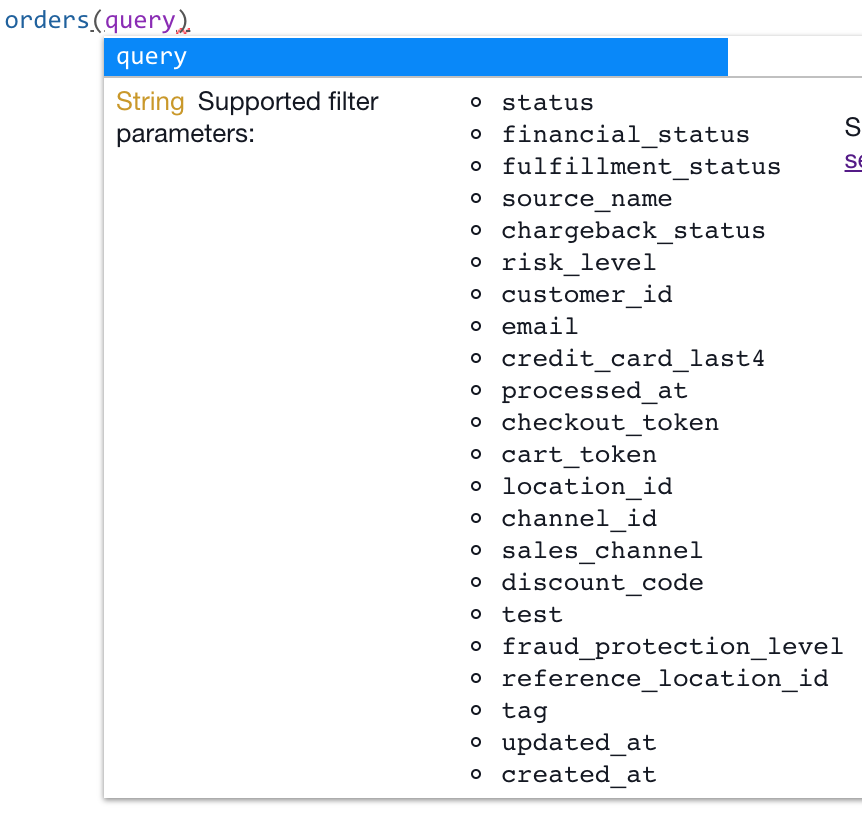Screen dimensions: 862x822
Task: Click the fulfillment_status parameter
Action: pos(641,167)
